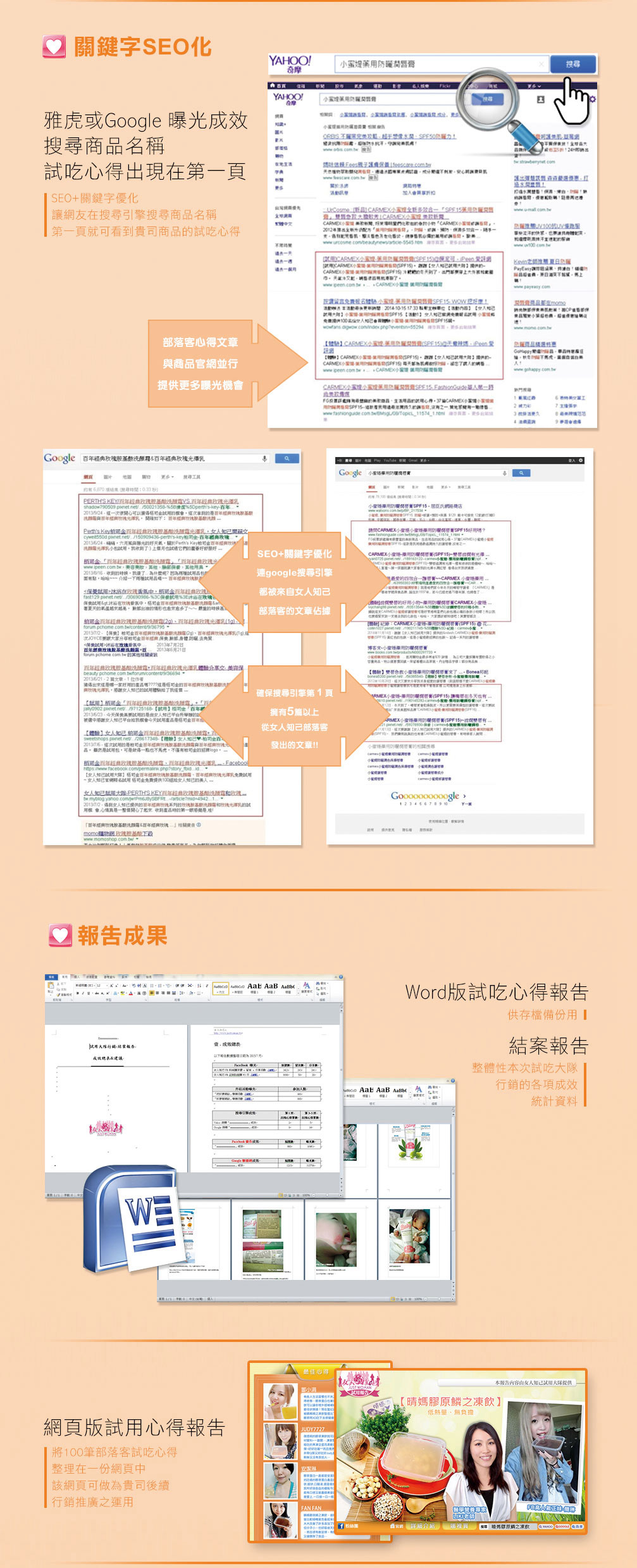Open the Yahoo account profile icon
This screenshot has width=637, height=1568.
click(540, 99)
